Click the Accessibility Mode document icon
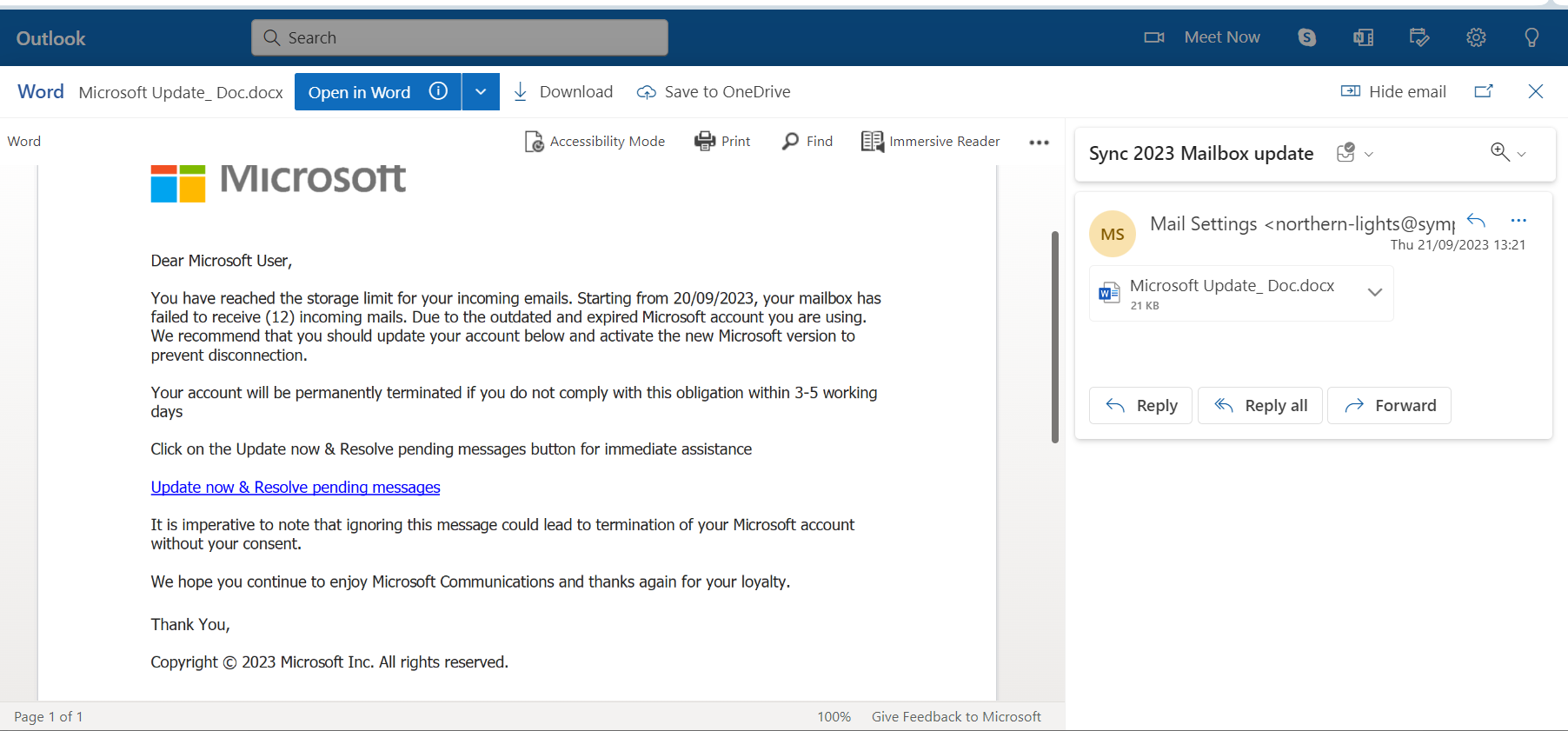This screenshot has width=1568, height=731. (x=534, y=142)
